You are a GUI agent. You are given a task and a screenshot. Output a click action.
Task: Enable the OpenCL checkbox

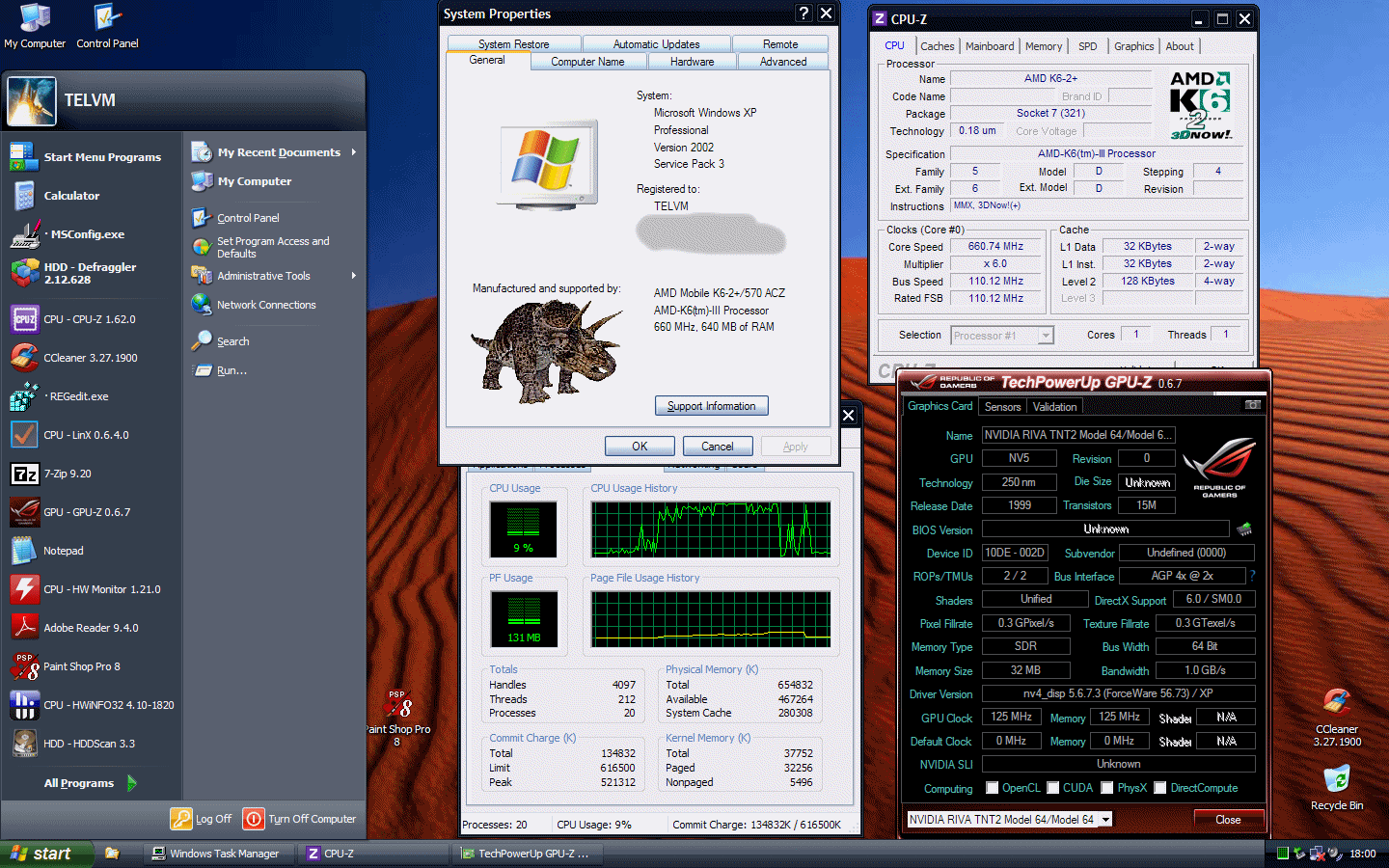coord(992,788)
